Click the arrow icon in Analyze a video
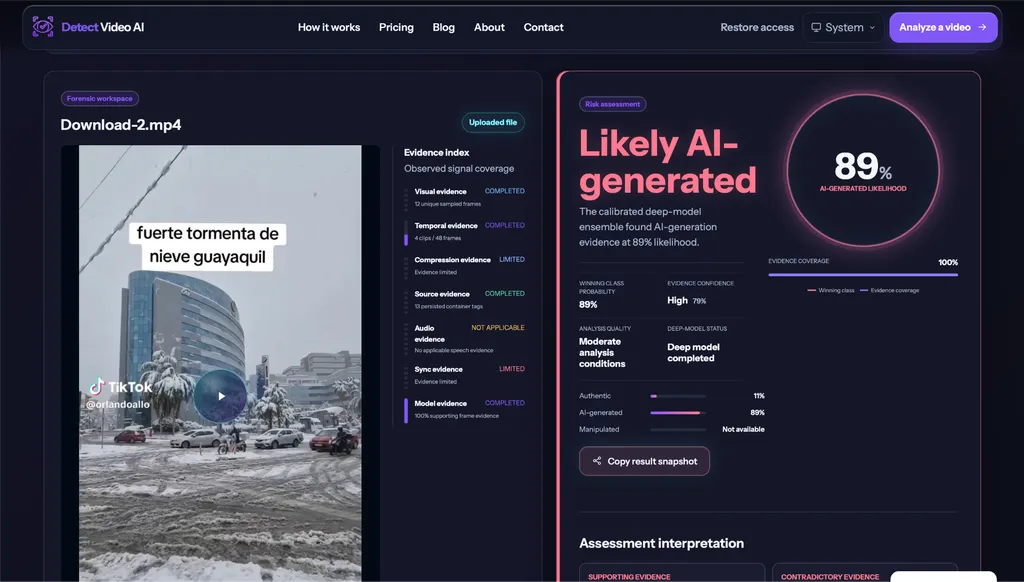Image resolution: width=1024 pixels, height=582 pixels. [x=982, y=27]
